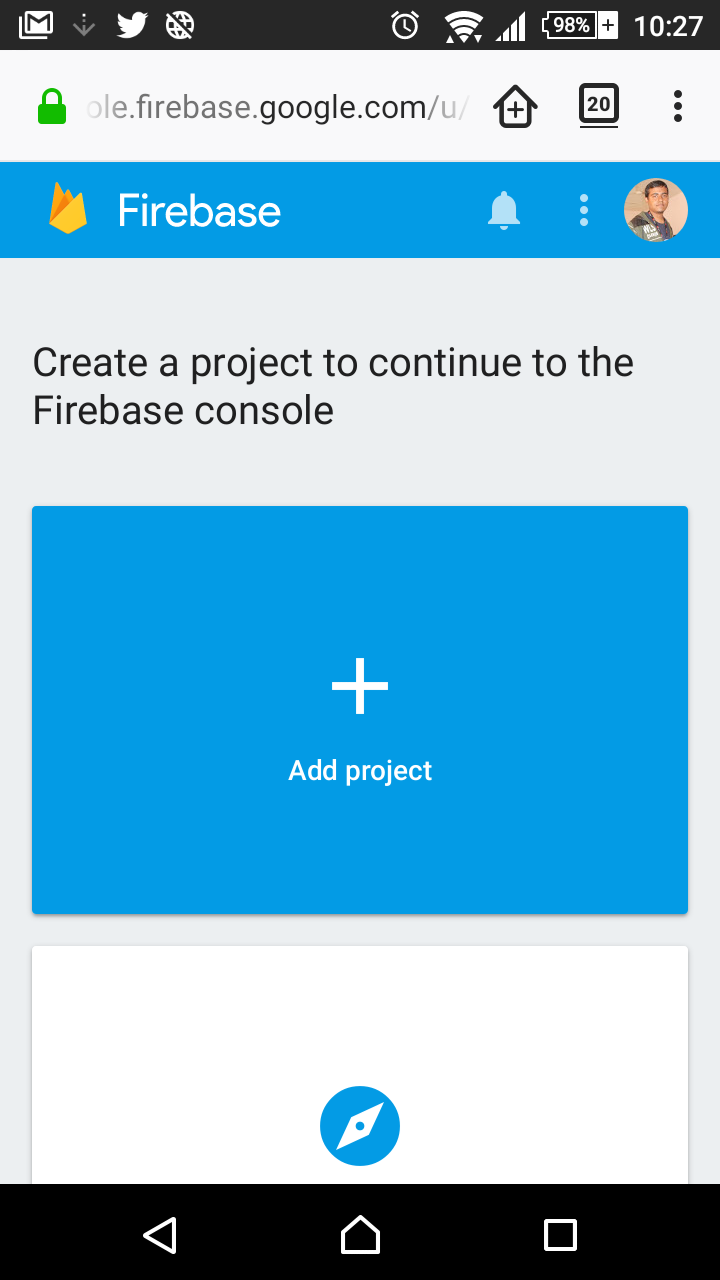Open your Google account profile picture
The height and width of the screenshot is (1280, 720).
(655, 209)
